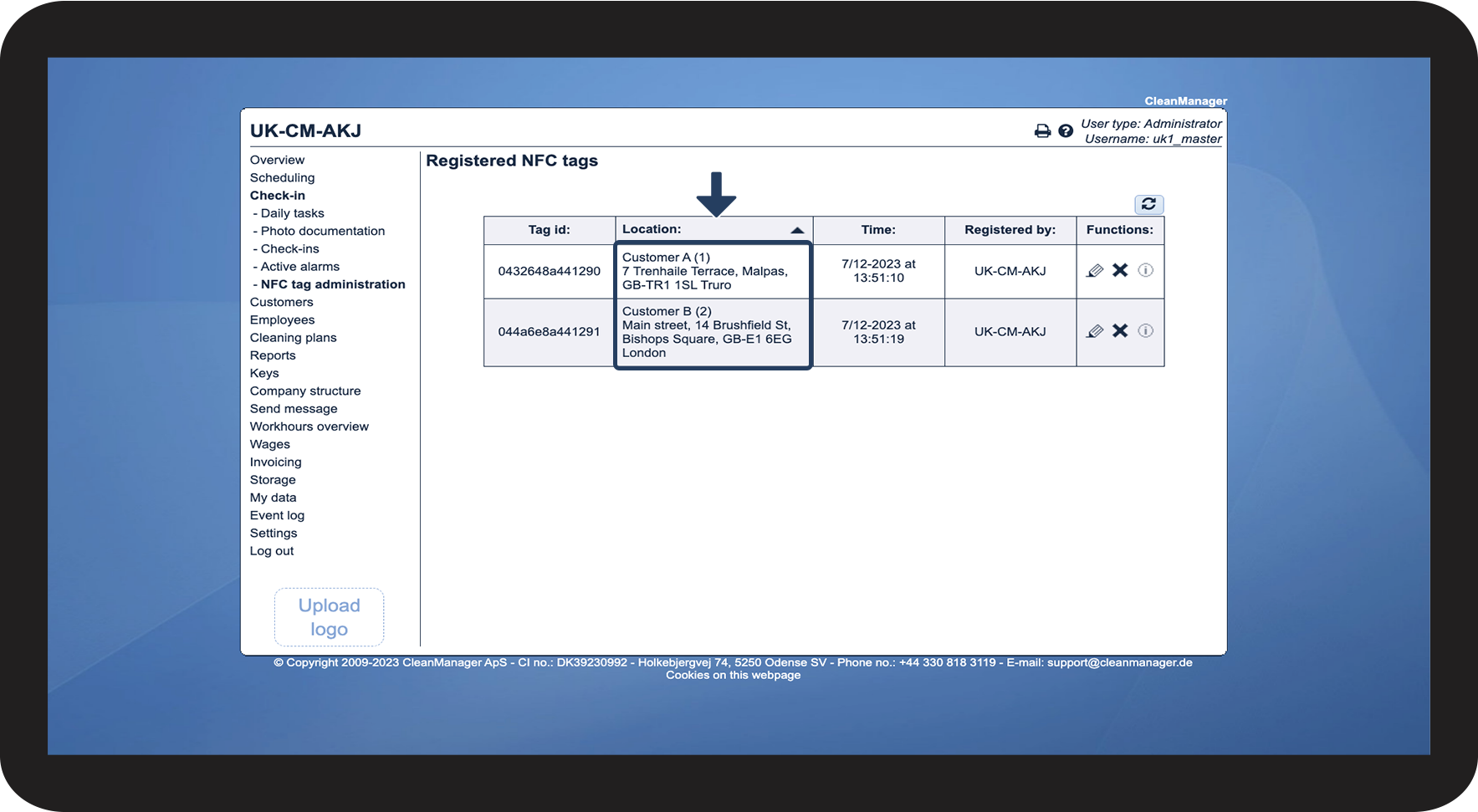Click UK-CM-AKJ in Customer A row
The height and width of the screenshot is (812, 1478).
(1010, 271)
